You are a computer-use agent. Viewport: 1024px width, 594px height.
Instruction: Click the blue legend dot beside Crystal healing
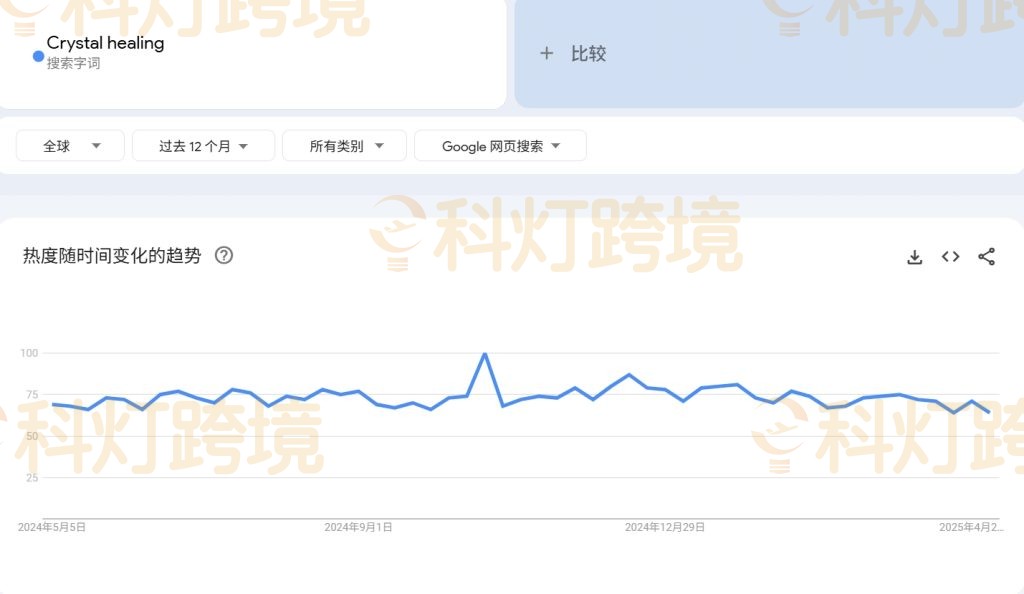(37, 56)
